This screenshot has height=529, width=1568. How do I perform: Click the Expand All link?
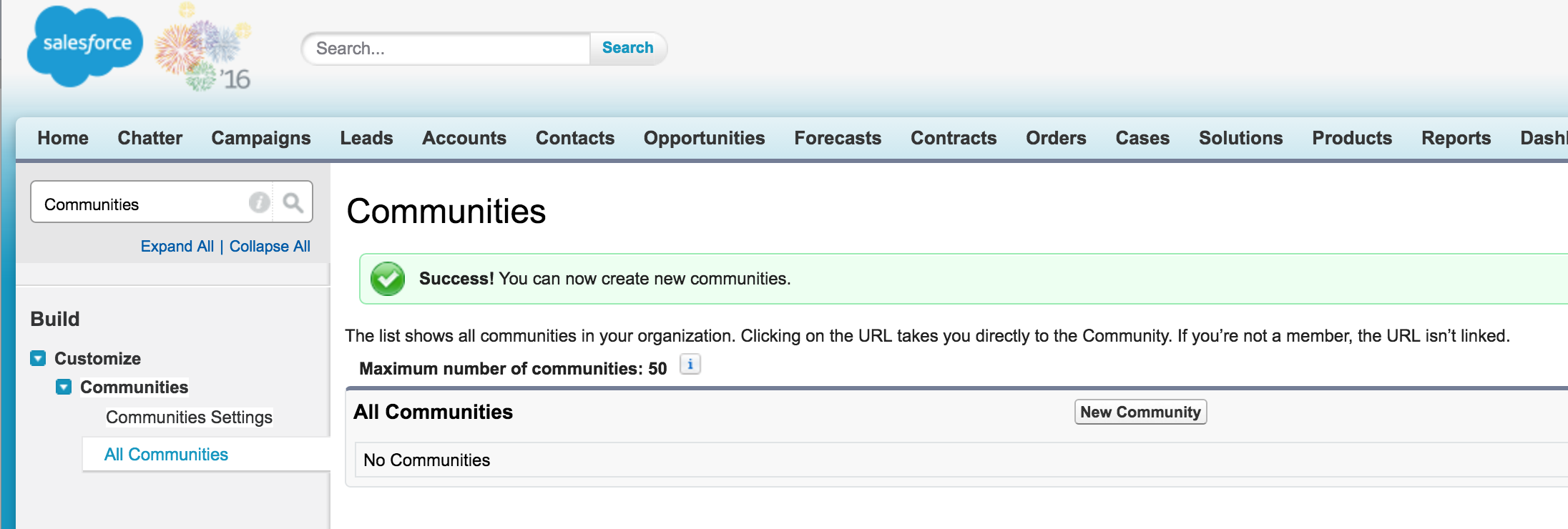click(x=177, y=246)
